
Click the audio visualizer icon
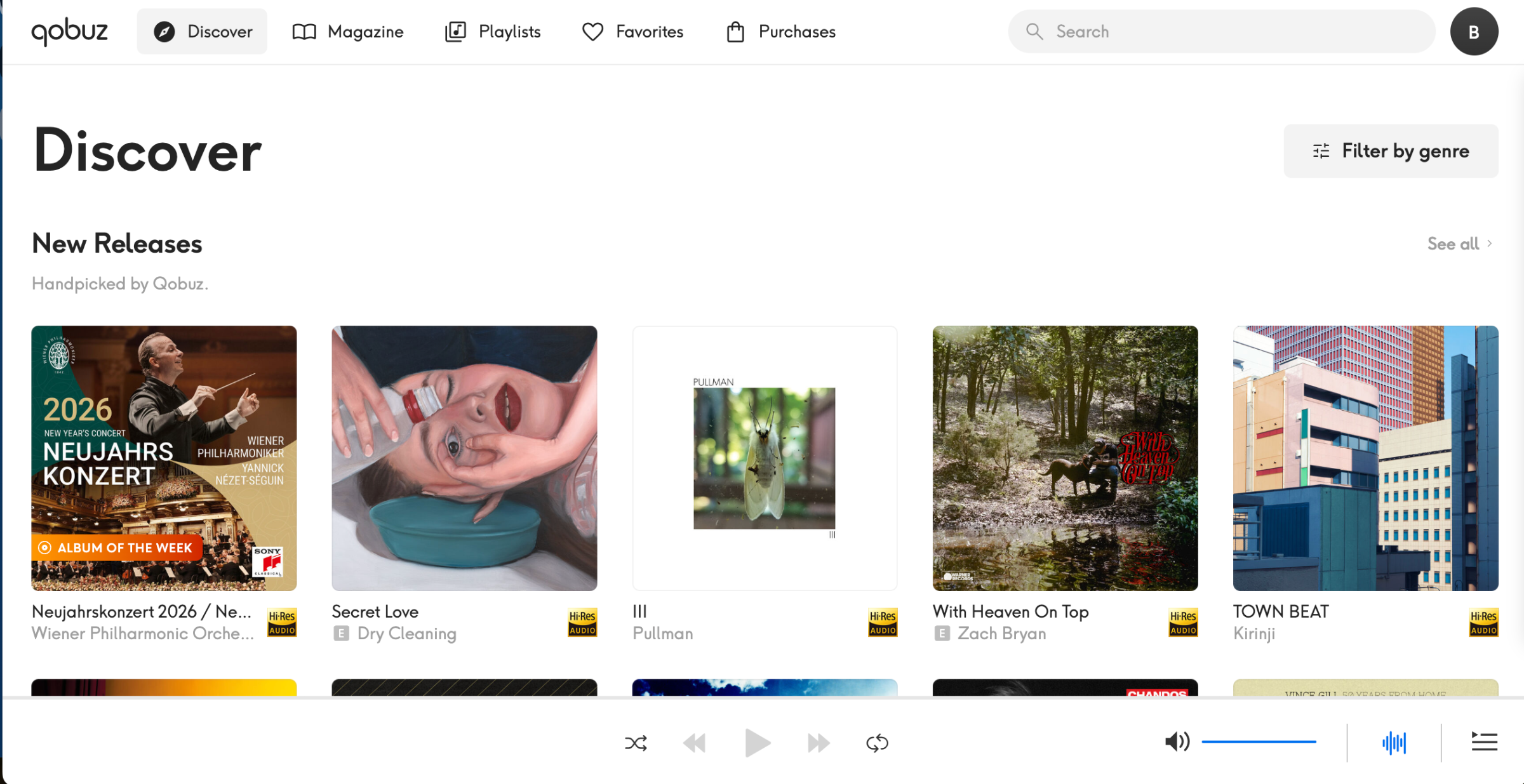1394,741
